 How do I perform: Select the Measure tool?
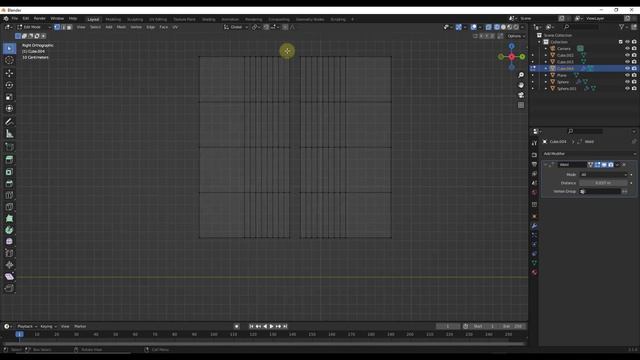coord(9,134)
